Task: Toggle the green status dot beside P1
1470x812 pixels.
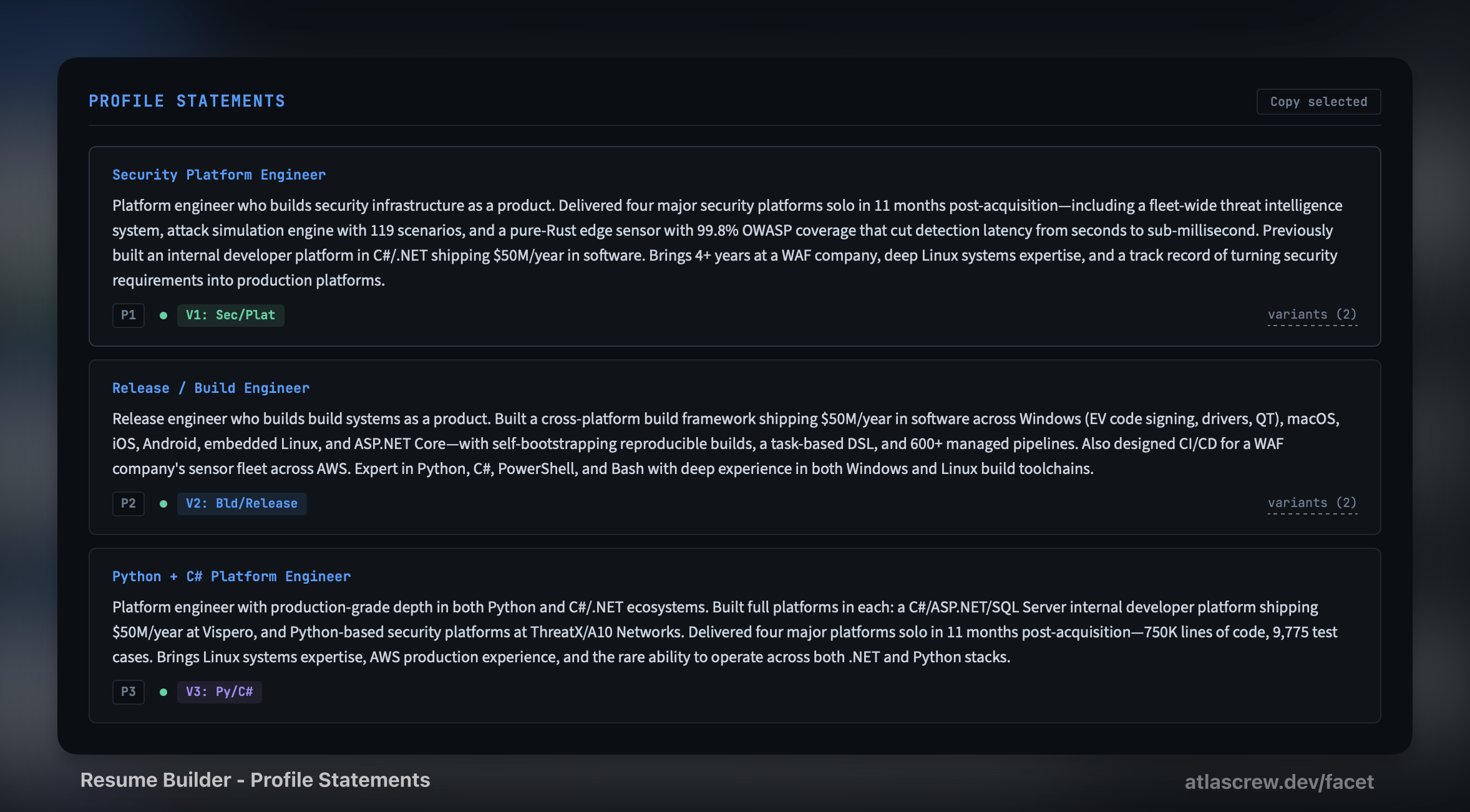Action: 163,316
